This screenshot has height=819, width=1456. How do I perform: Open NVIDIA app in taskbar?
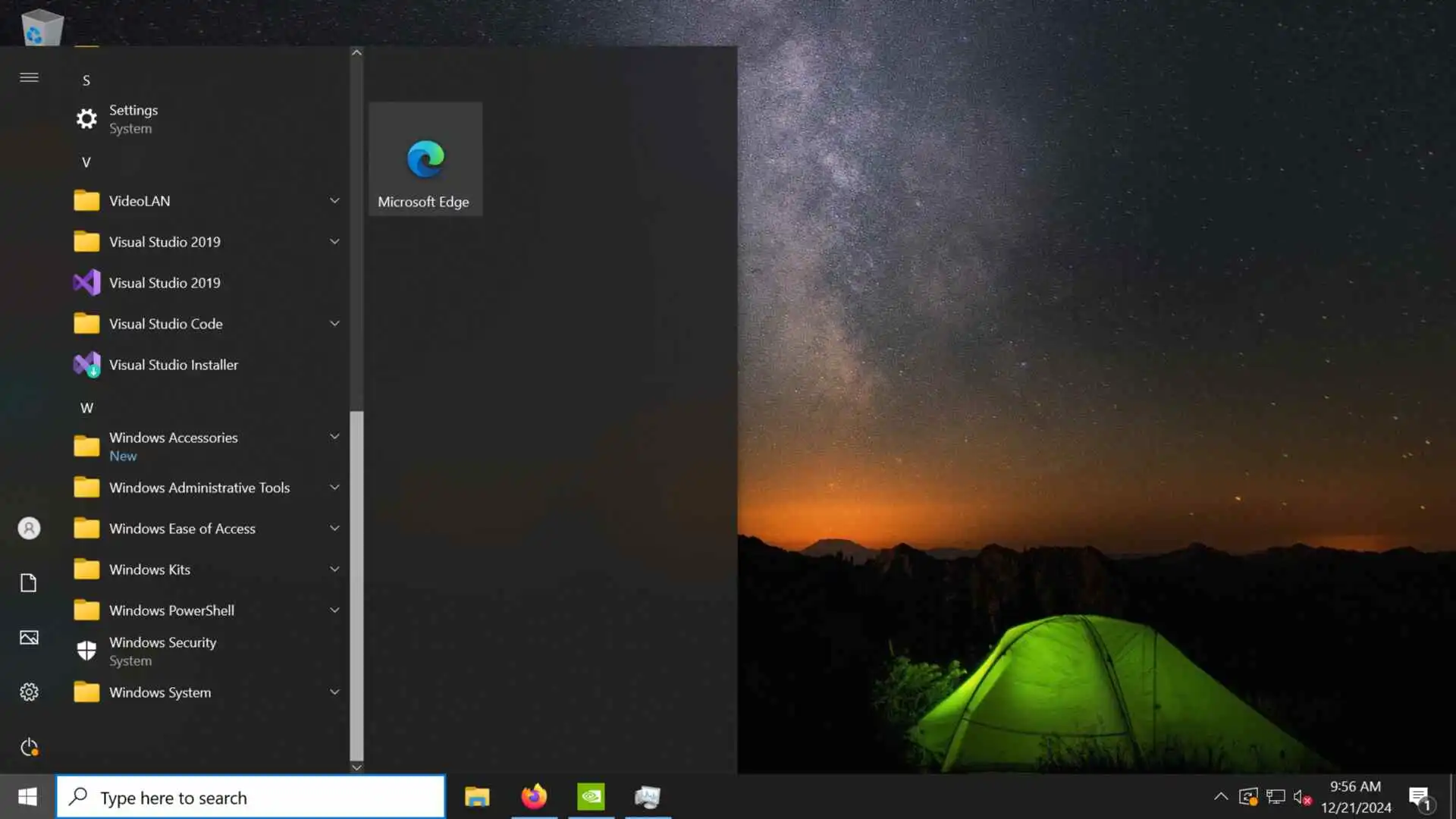591,797
